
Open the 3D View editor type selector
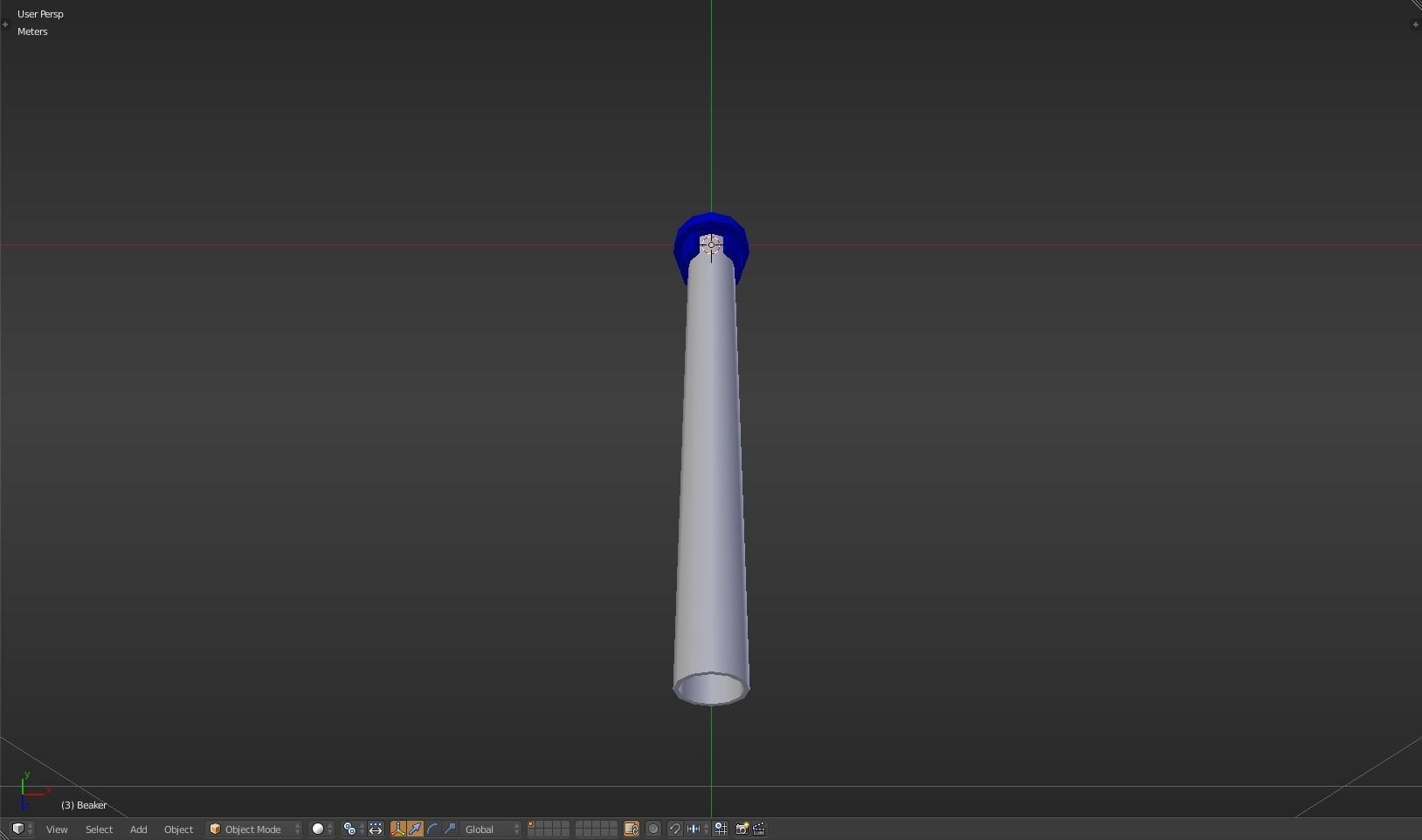tap(22, 829)
